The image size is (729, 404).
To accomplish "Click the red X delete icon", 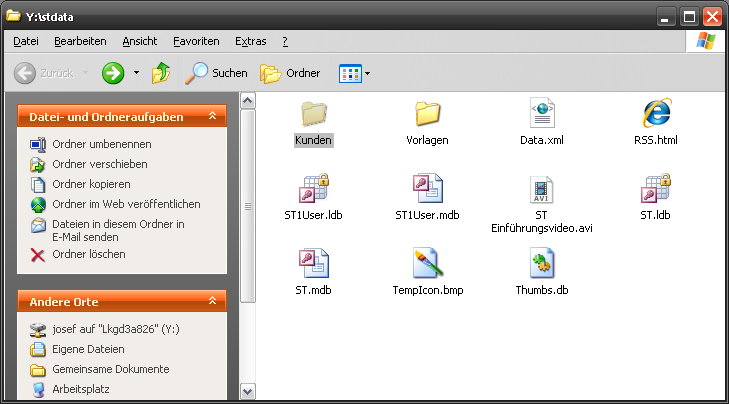I will (x=38, y=255).
